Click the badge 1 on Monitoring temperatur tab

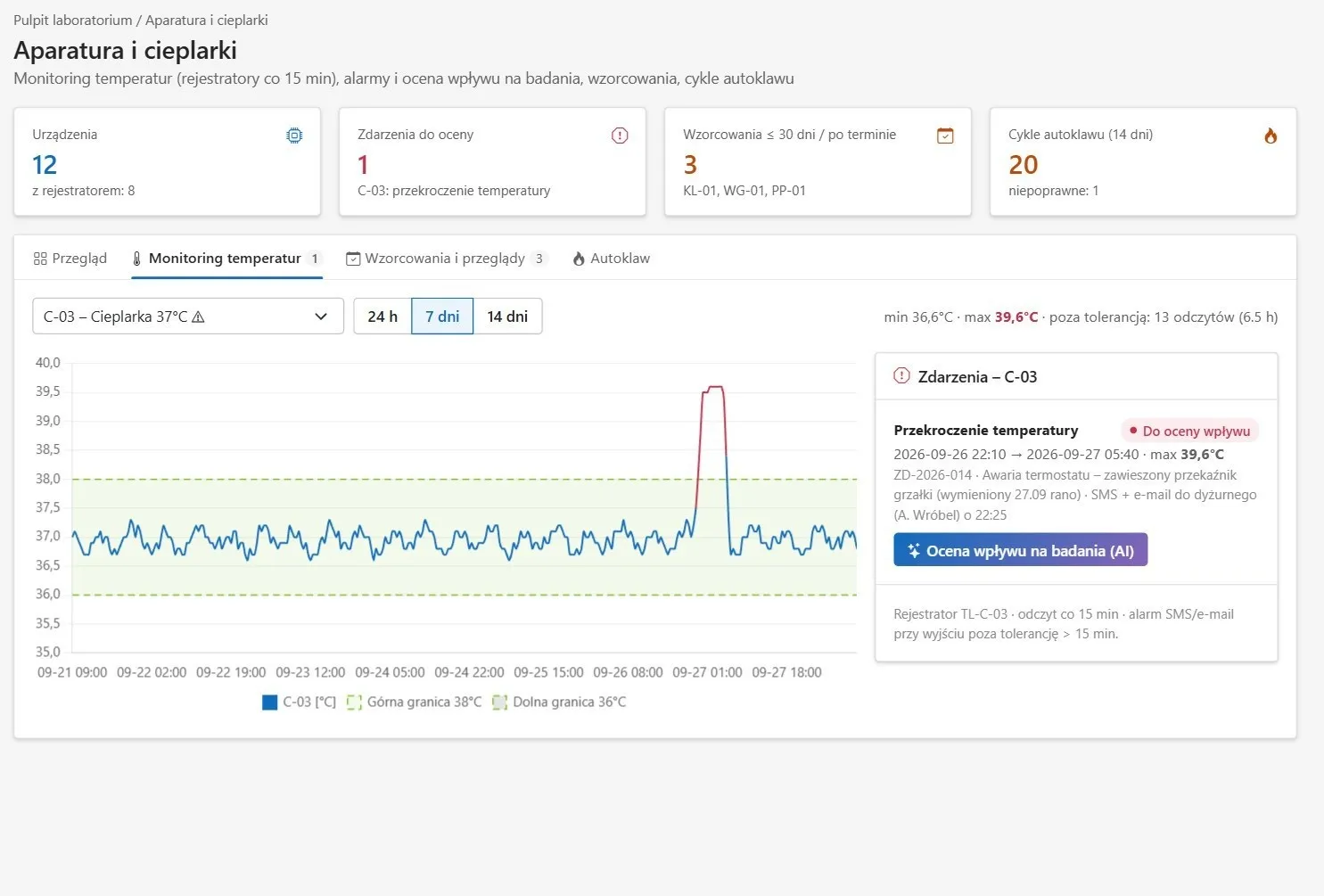tap(315, 259)
